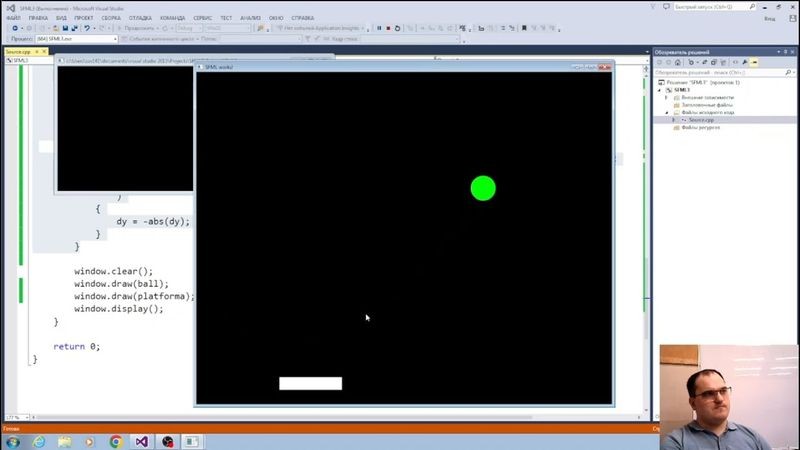Click the green ball in SFML window
Screen dimensions: 800x450
pos(483,188)
